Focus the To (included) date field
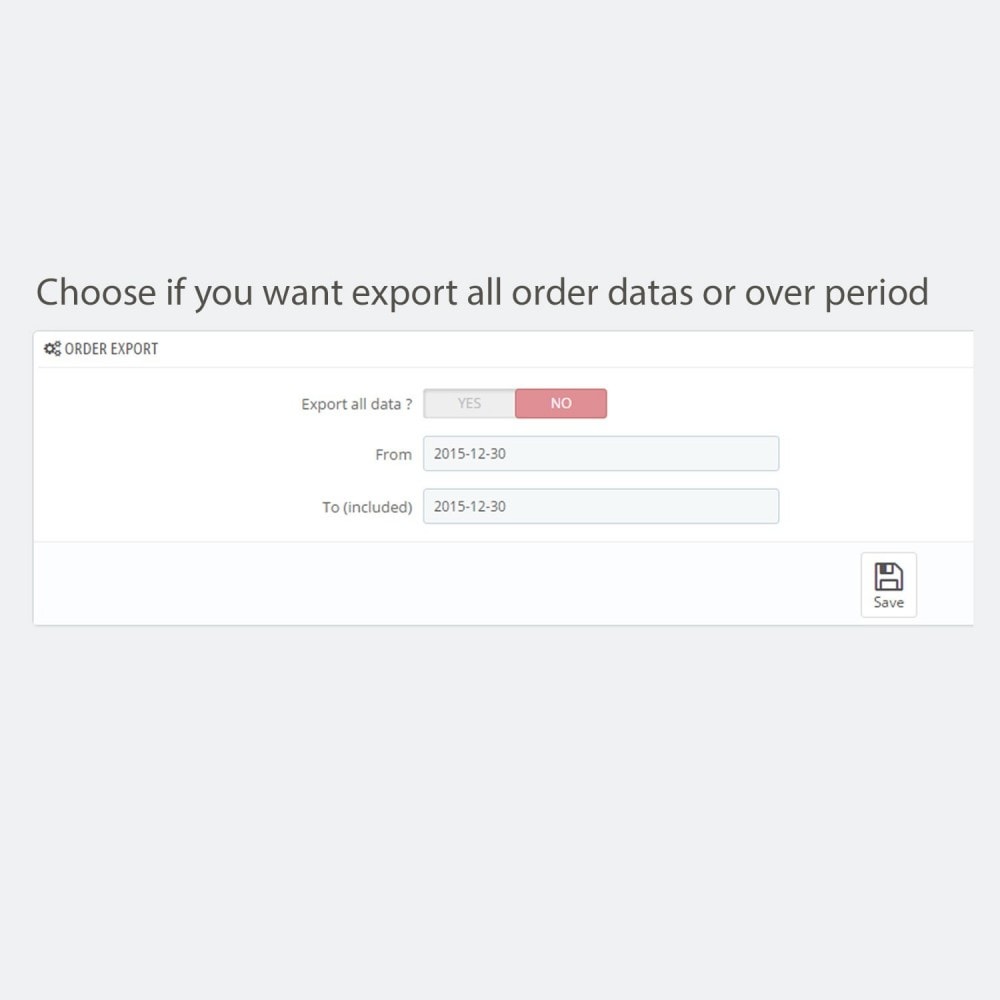This screenshot has height=1000, width=1000. (x=601, y=506)
